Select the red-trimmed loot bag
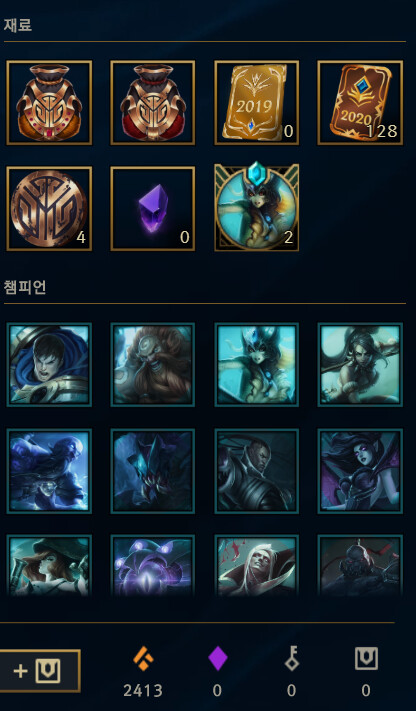The height and width of the screenshot is (711, 416). 153,103
